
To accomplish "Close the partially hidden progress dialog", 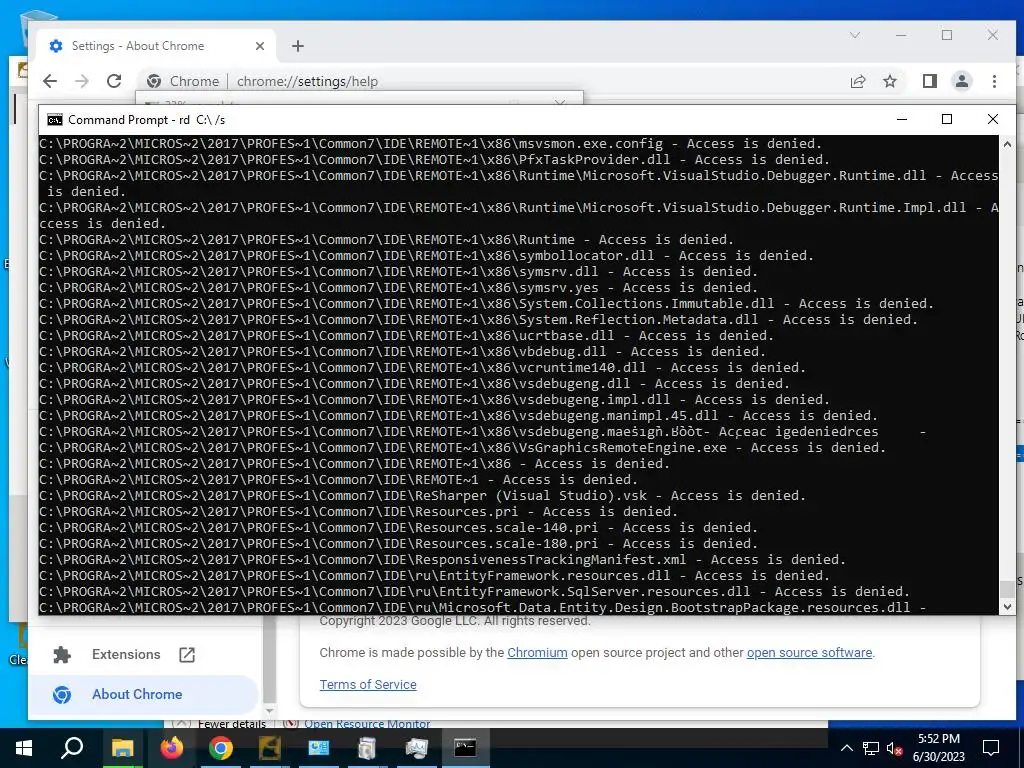I will click(x=560, y=102).
